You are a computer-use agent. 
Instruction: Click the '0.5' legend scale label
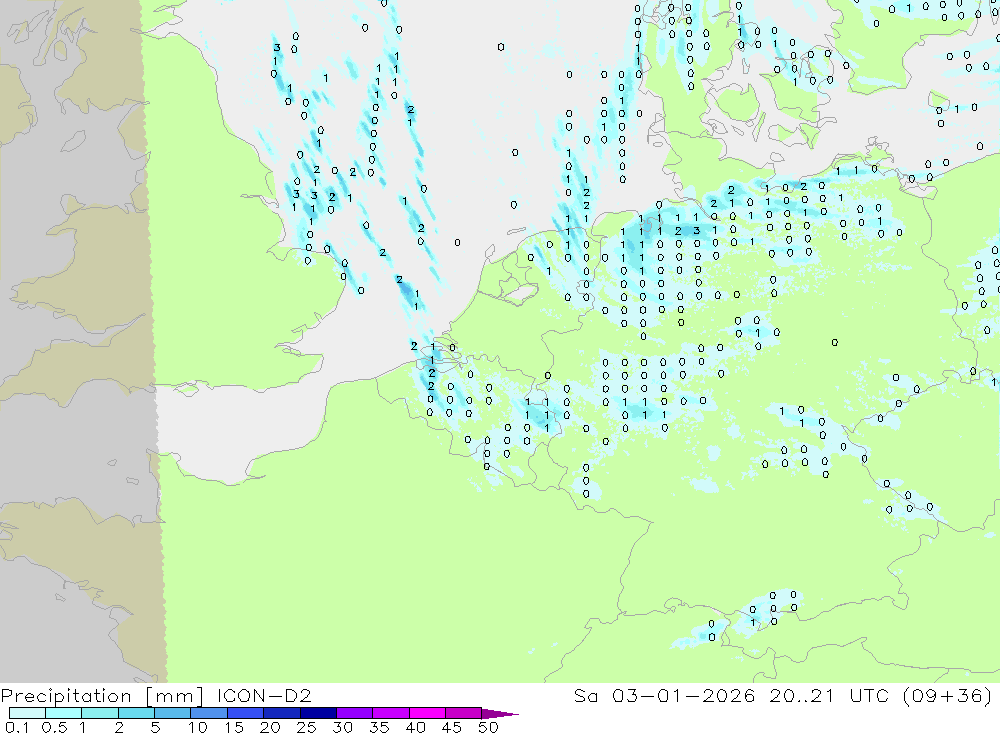(54, 727)
